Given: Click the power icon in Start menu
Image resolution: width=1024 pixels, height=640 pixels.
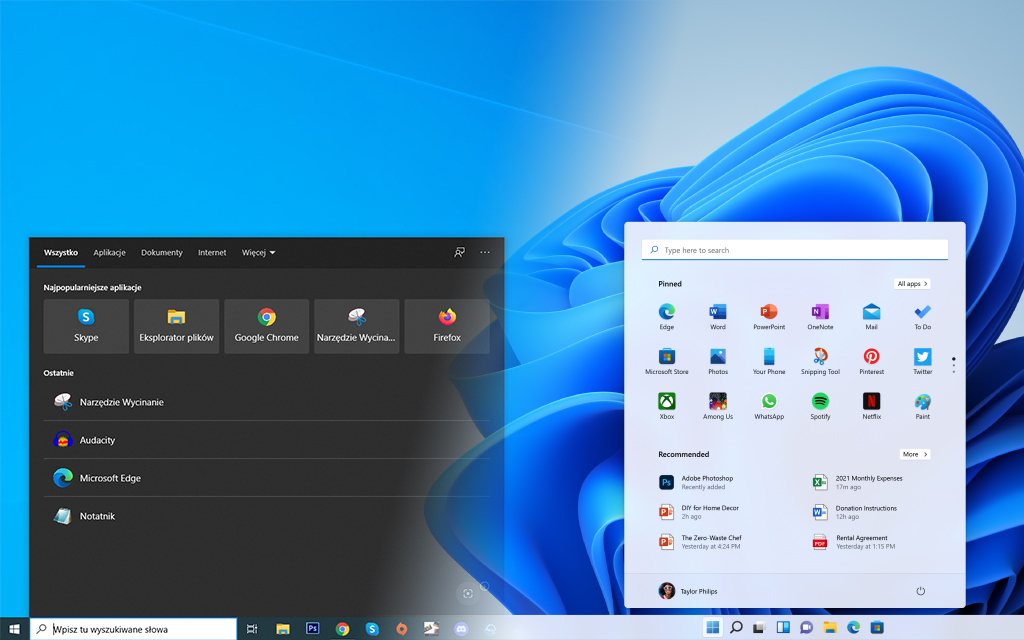Looking at the screenshot, I should (920, 591).
